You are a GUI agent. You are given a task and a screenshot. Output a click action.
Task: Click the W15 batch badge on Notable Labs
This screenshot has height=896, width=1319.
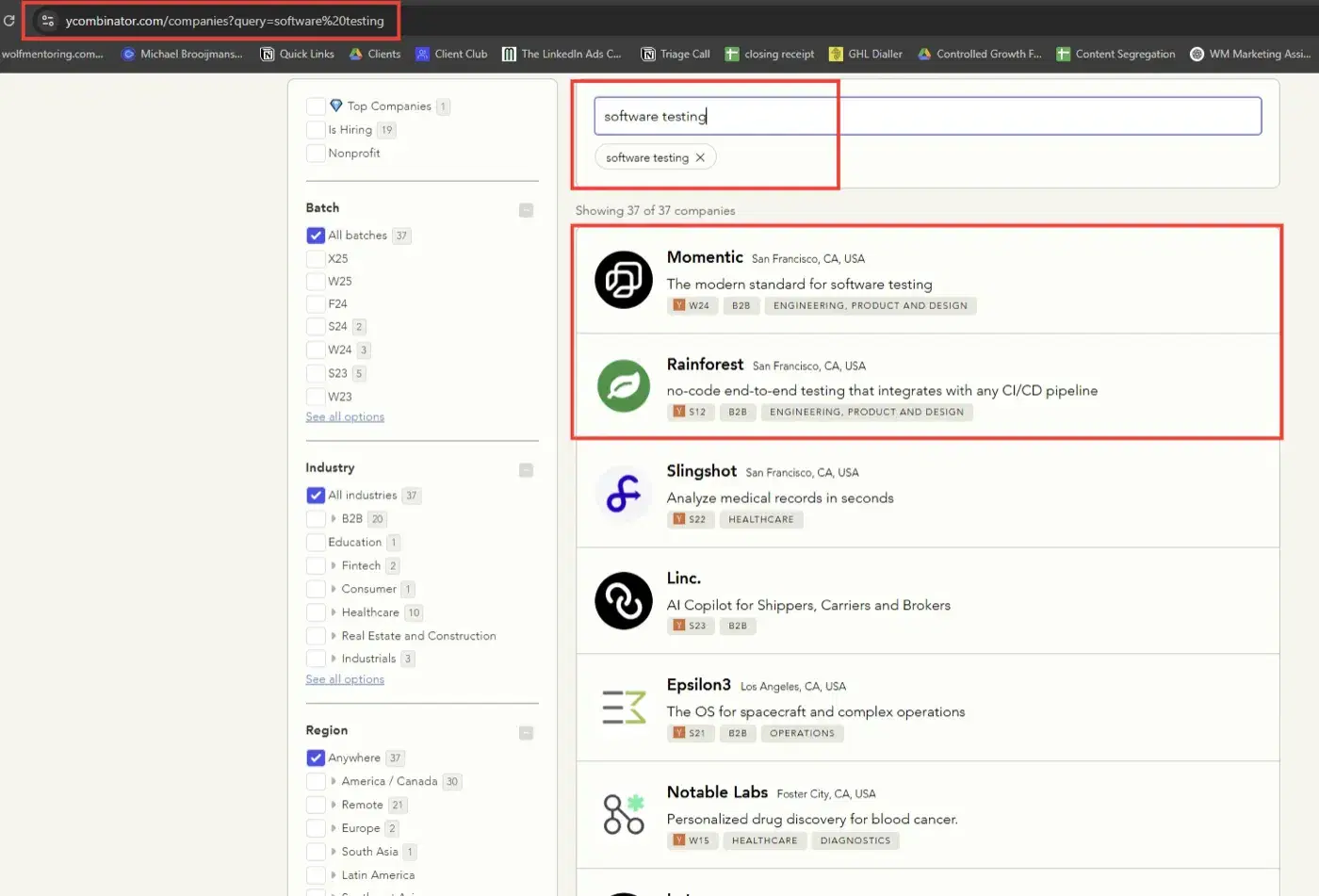[692, 840]
